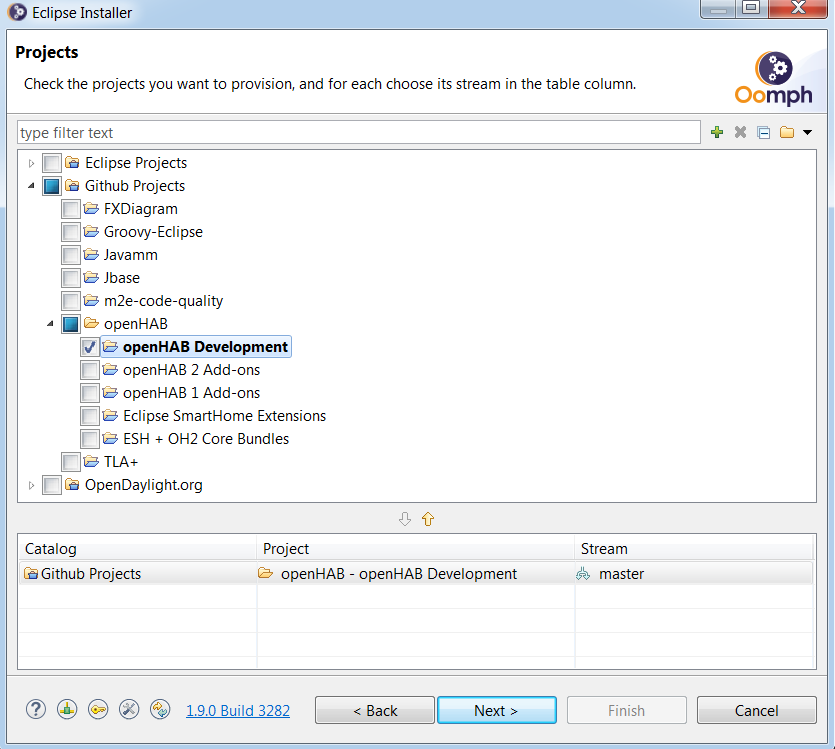Click the openHAB project folder icon in table

pos(265,573)
